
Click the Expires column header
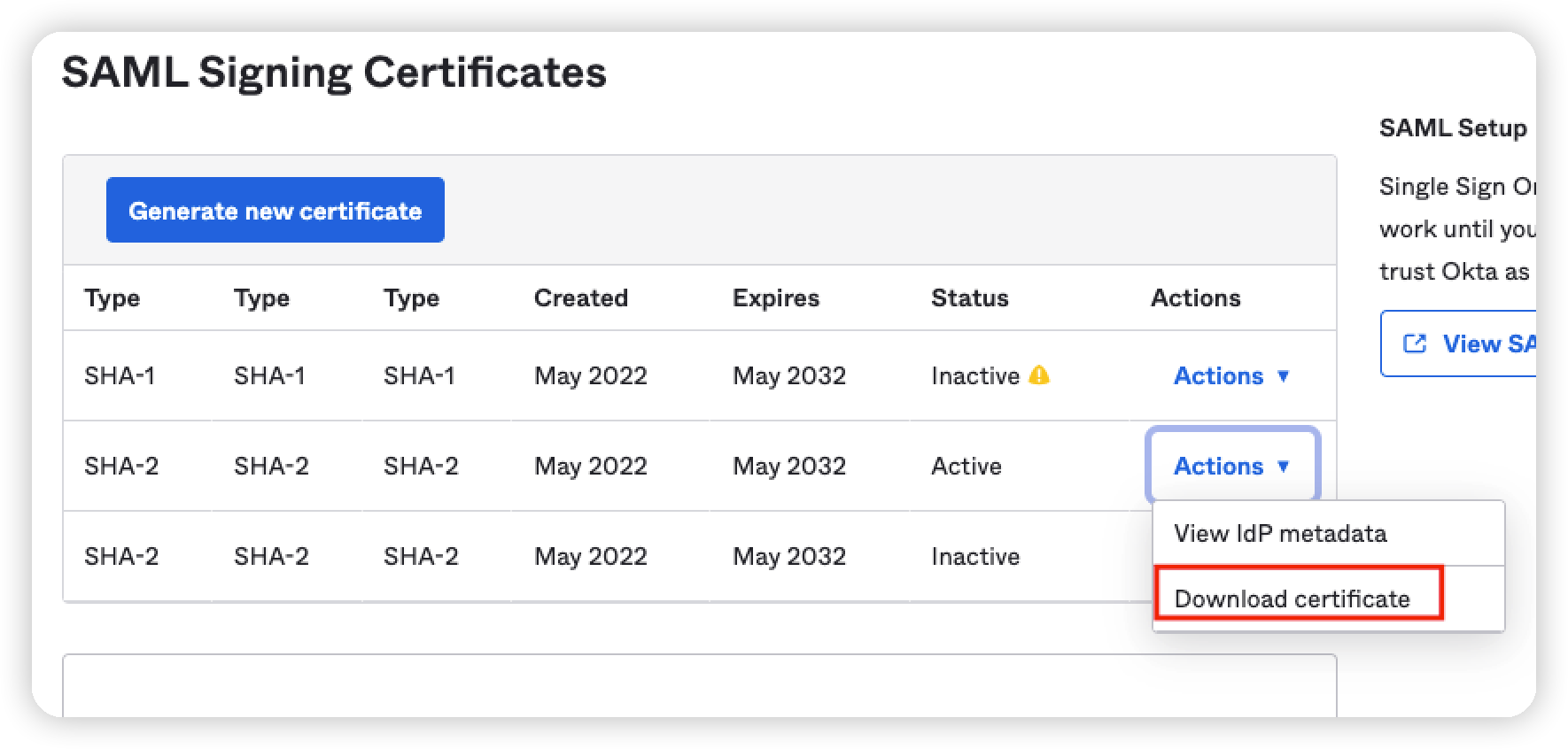(x=775, y=297)
